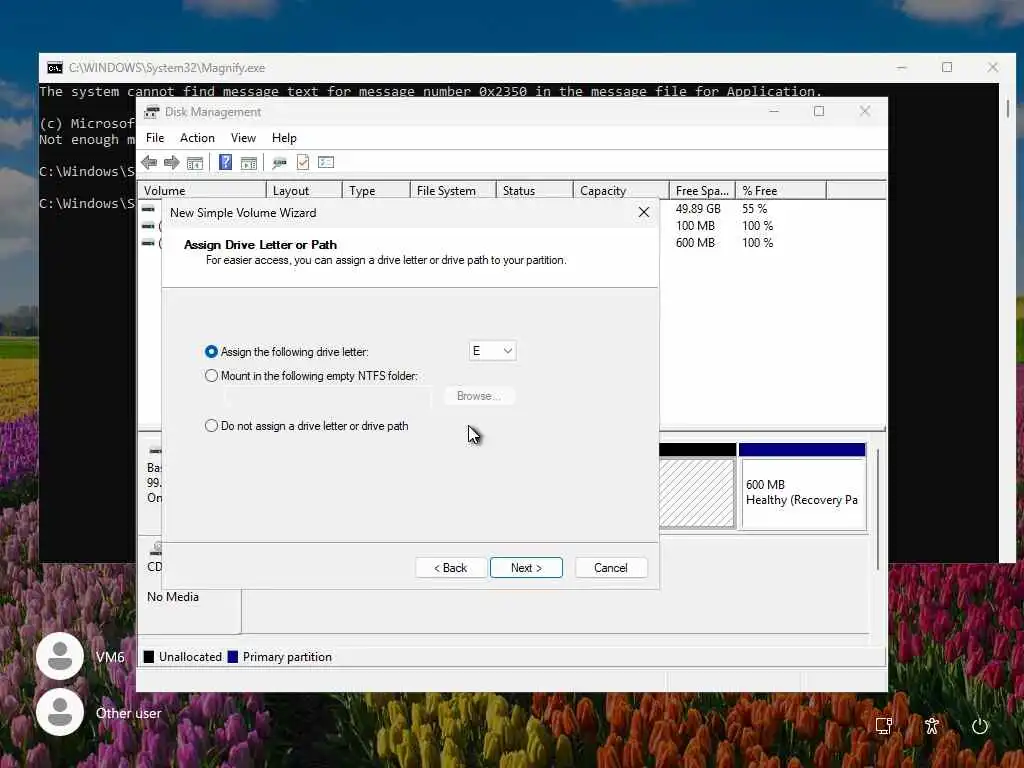Image resolution: width=1024 pixels, height=768 pixels.
Task: Select Do not assign a drive letter option
Action: (x=211, y=426)
